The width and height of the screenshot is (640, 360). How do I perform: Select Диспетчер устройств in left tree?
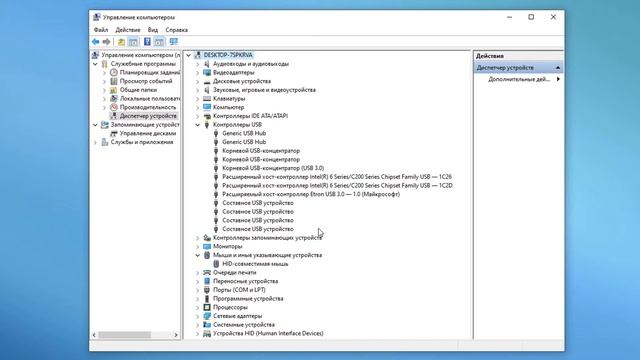148,116
